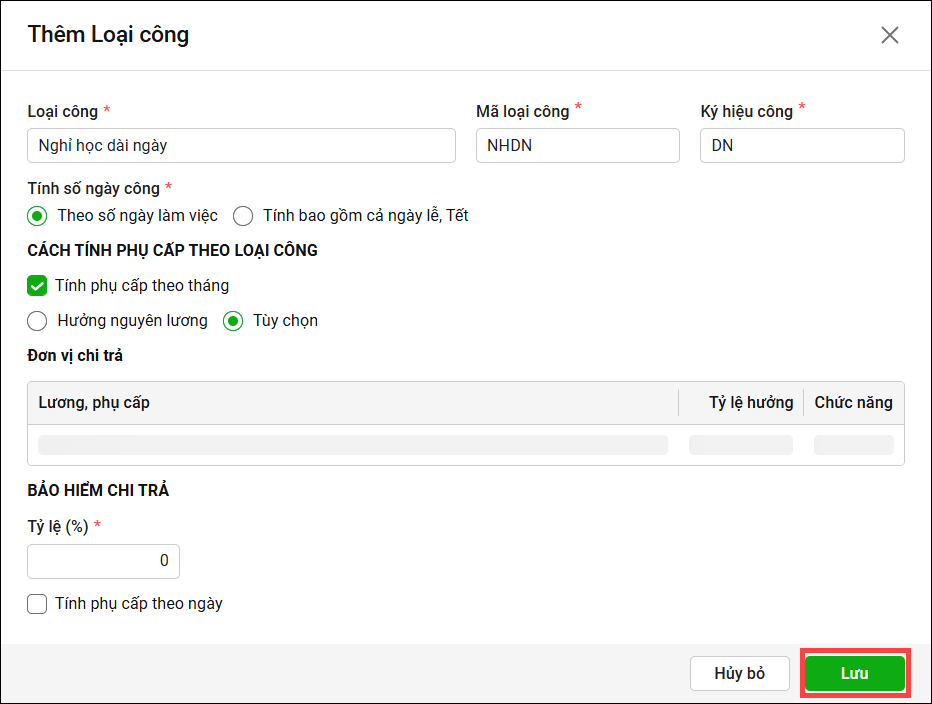This screenshot has height=704, width=932.
Task: Click the Thêm Loại công dialog title
Action: 108,35
